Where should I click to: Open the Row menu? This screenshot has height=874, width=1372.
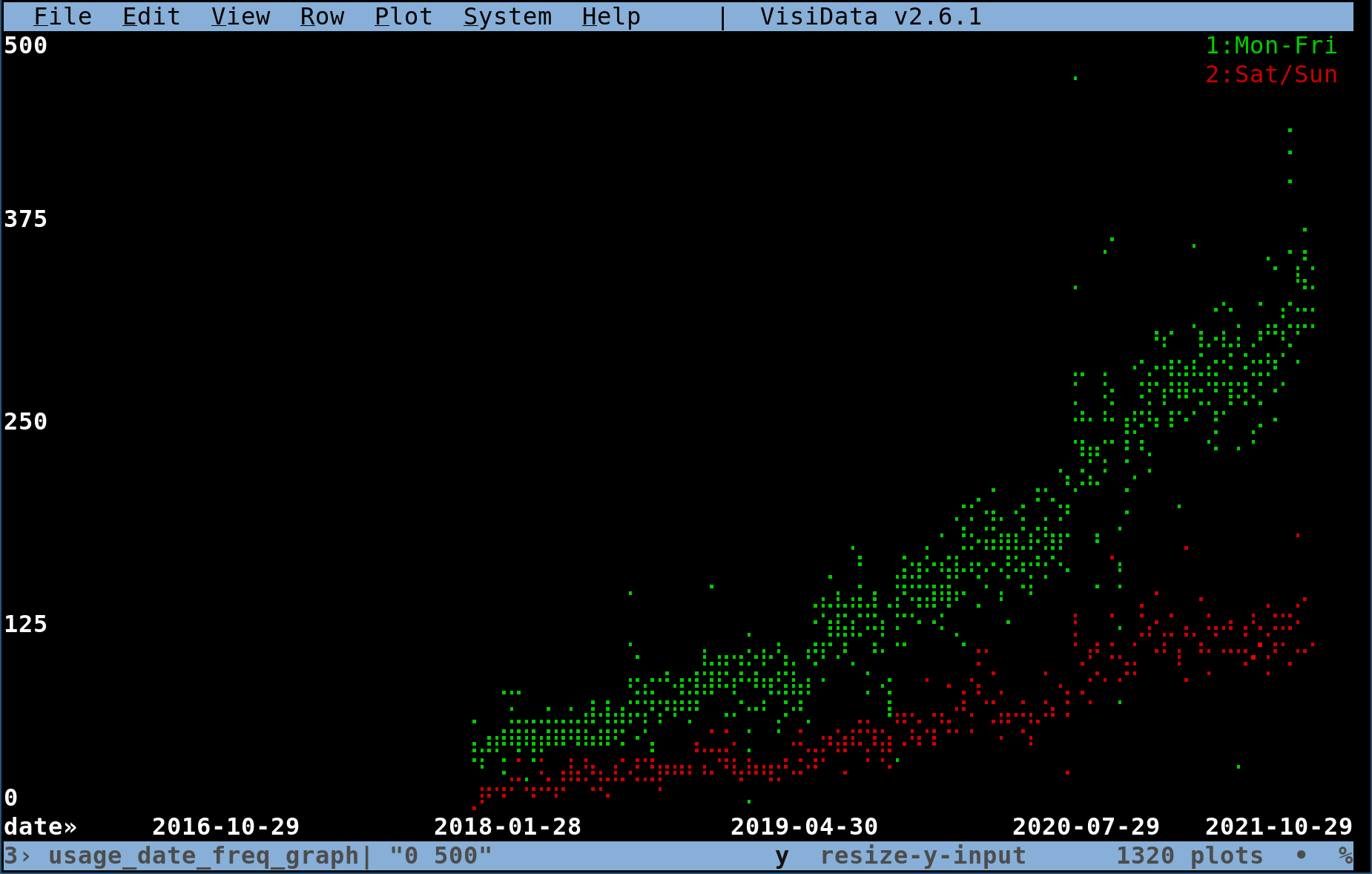[x=323, y=16]
